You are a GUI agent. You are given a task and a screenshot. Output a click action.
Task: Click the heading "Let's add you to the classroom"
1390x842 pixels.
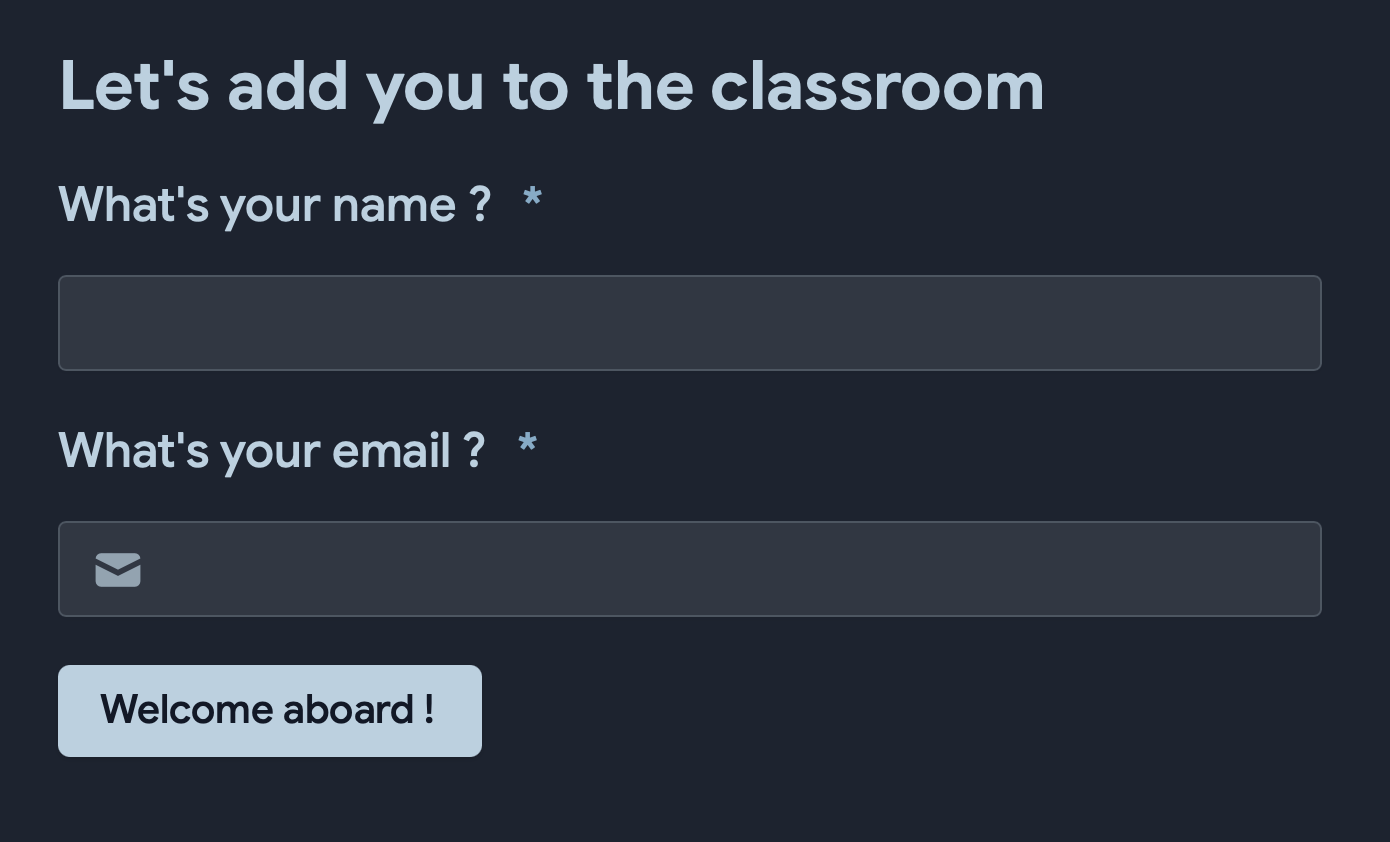coord(551,84)
